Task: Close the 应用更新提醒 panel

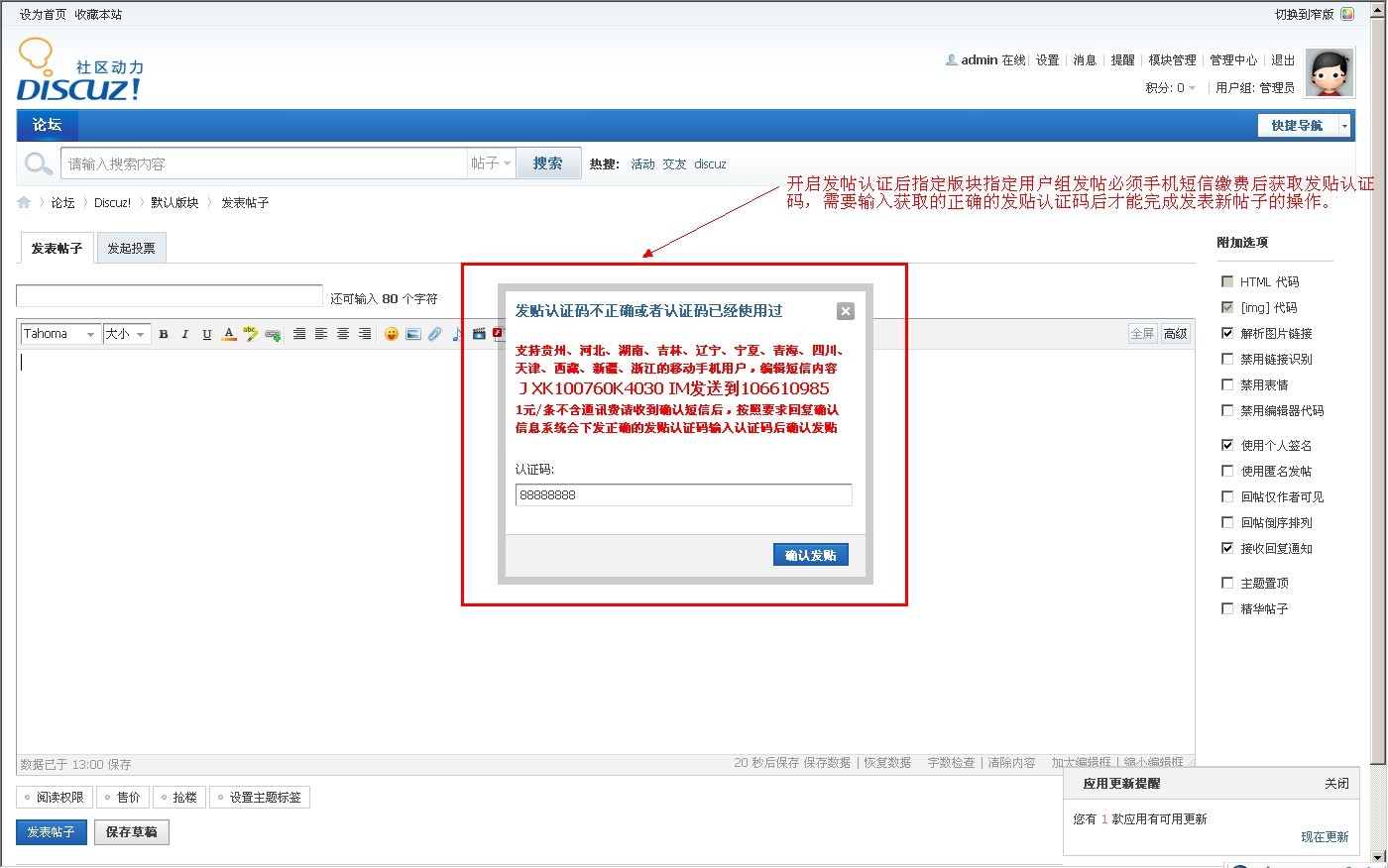Action: [x=1336, y=783]
